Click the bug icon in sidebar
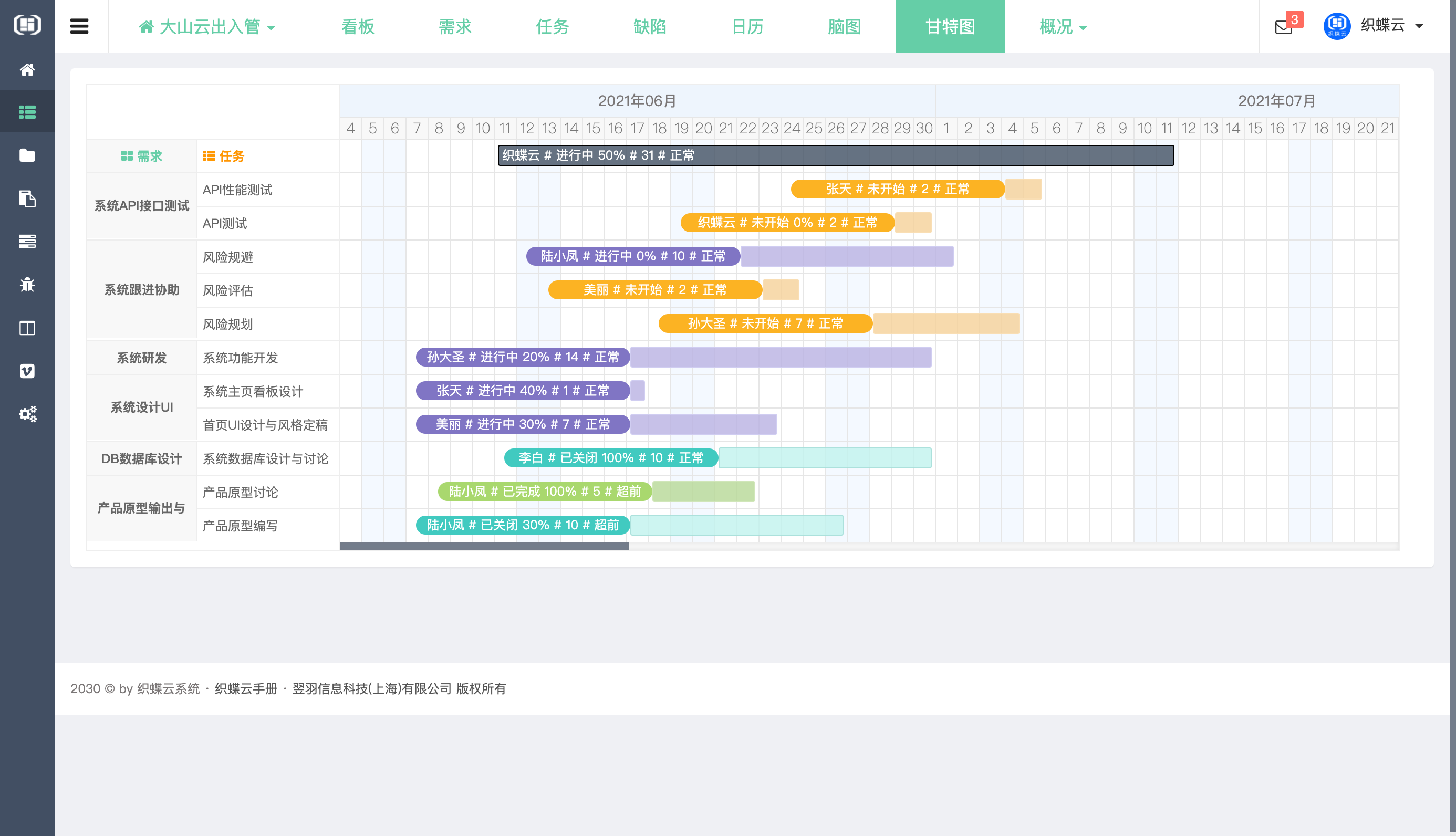This screenshot has height=836, width=1456. [27, 285]
